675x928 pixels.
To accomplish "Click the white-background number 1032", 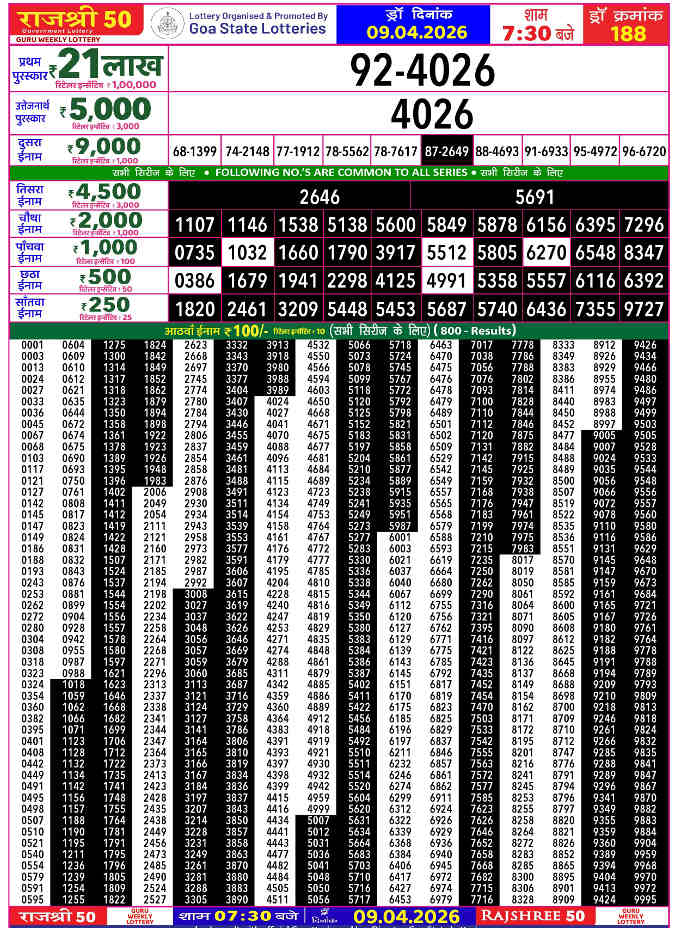I will click(x=247, y=253).
